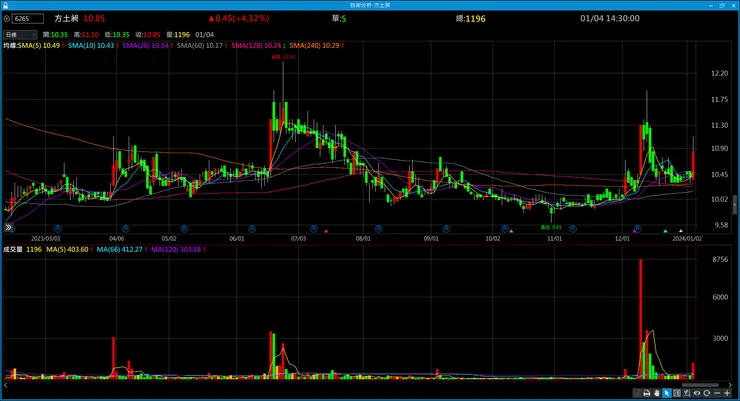Click the white triangle marker near 10/02
This screenshot has height=401, width=740.
click(x=511, y=231)
